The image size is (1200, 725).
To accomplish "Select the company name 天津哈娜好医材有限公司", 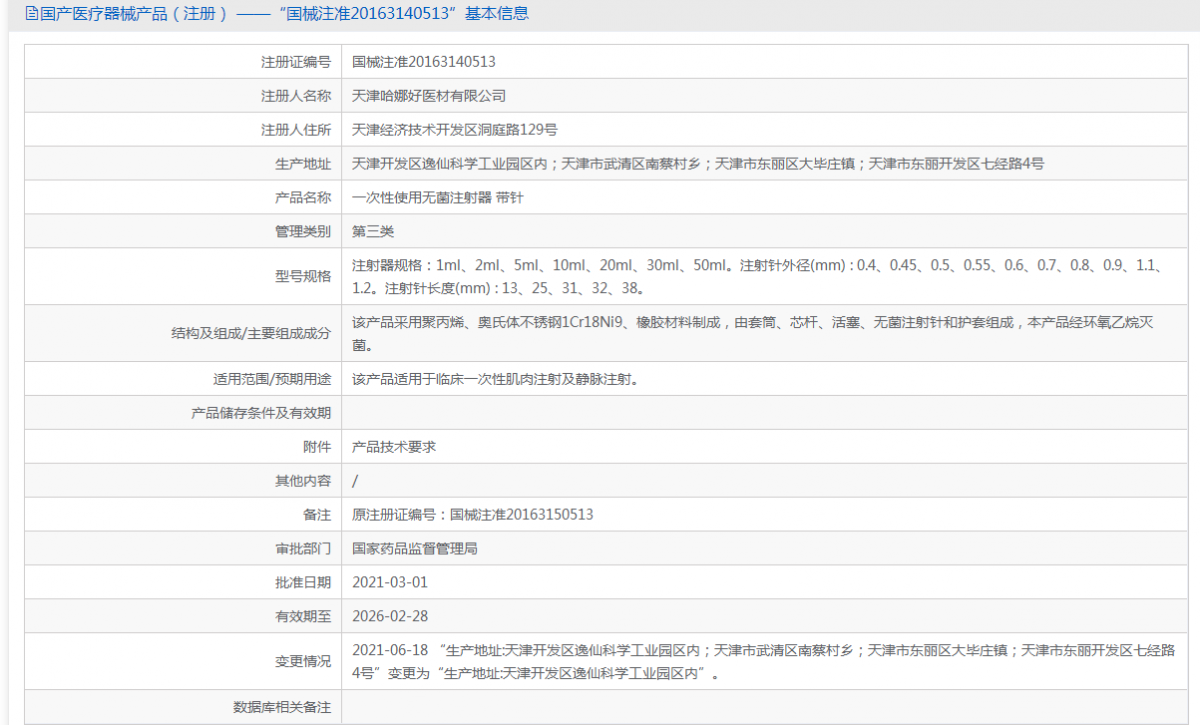I will pos(429,96).
